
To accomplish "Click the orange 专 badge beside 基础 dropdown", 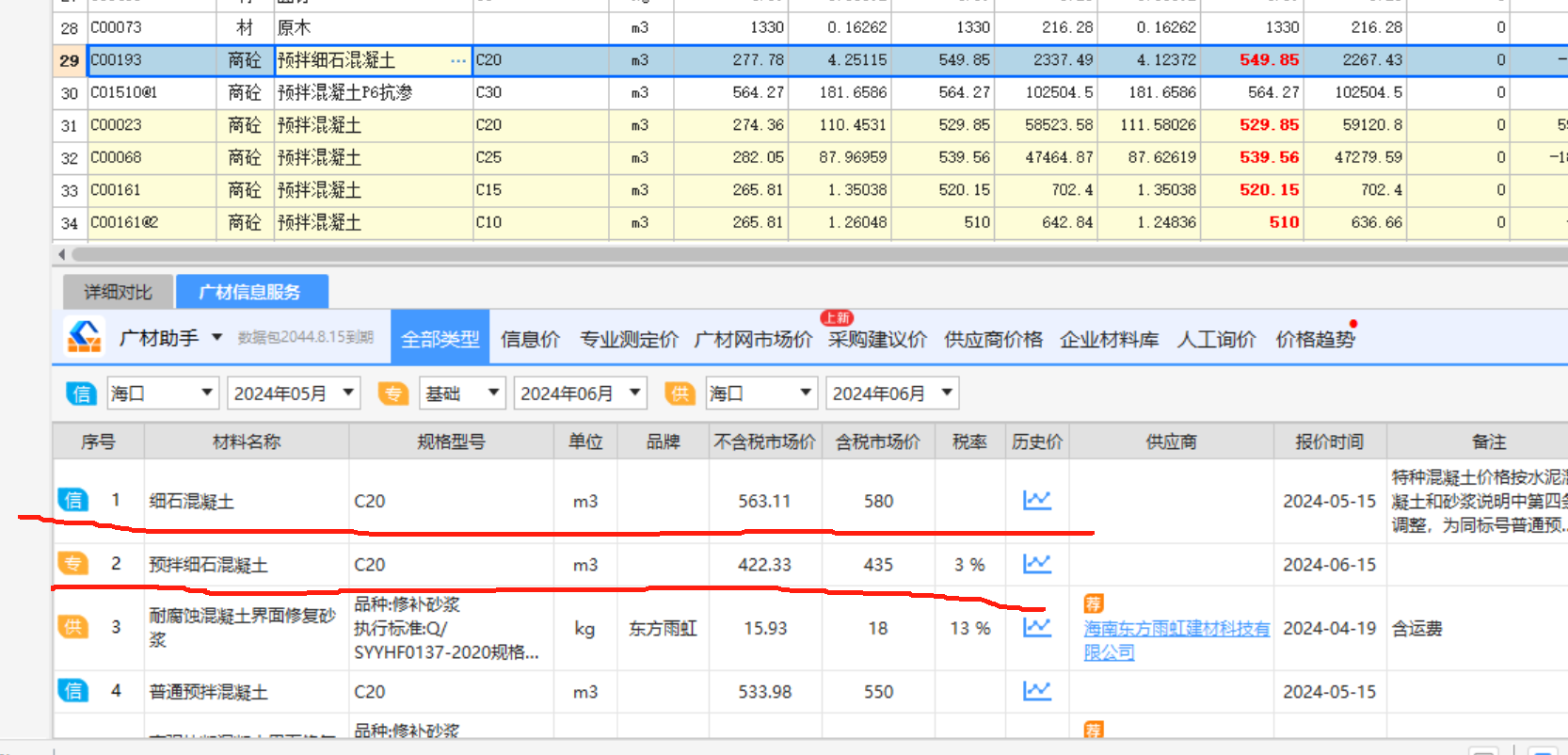I will click(x=393, y=394).
